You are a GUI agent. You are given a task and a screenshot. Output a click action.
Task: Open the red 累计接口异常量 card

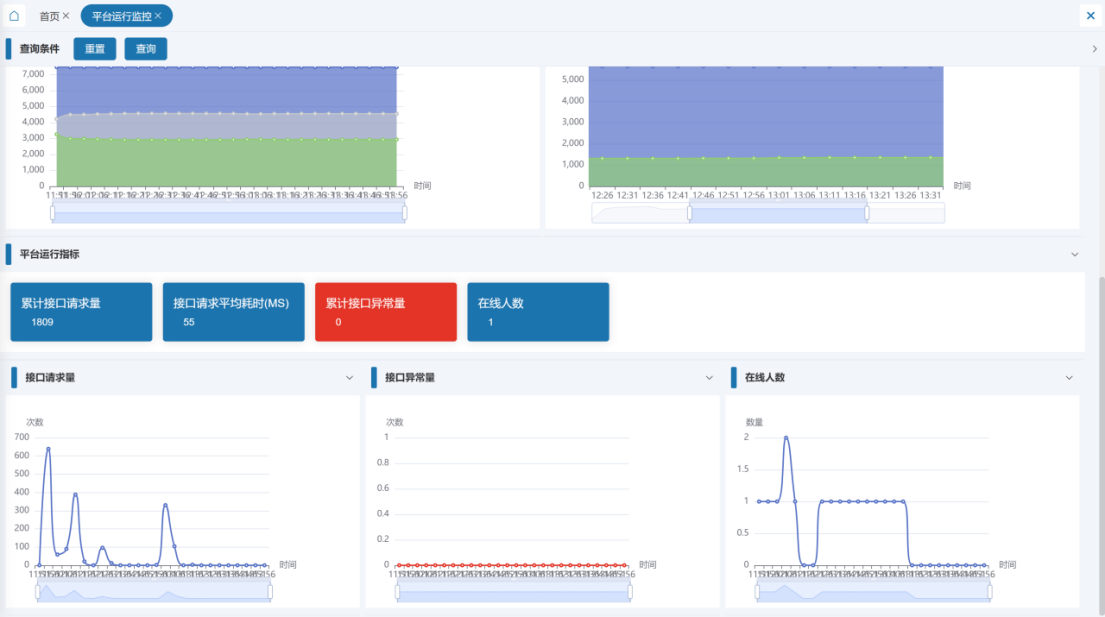point(385,312)
